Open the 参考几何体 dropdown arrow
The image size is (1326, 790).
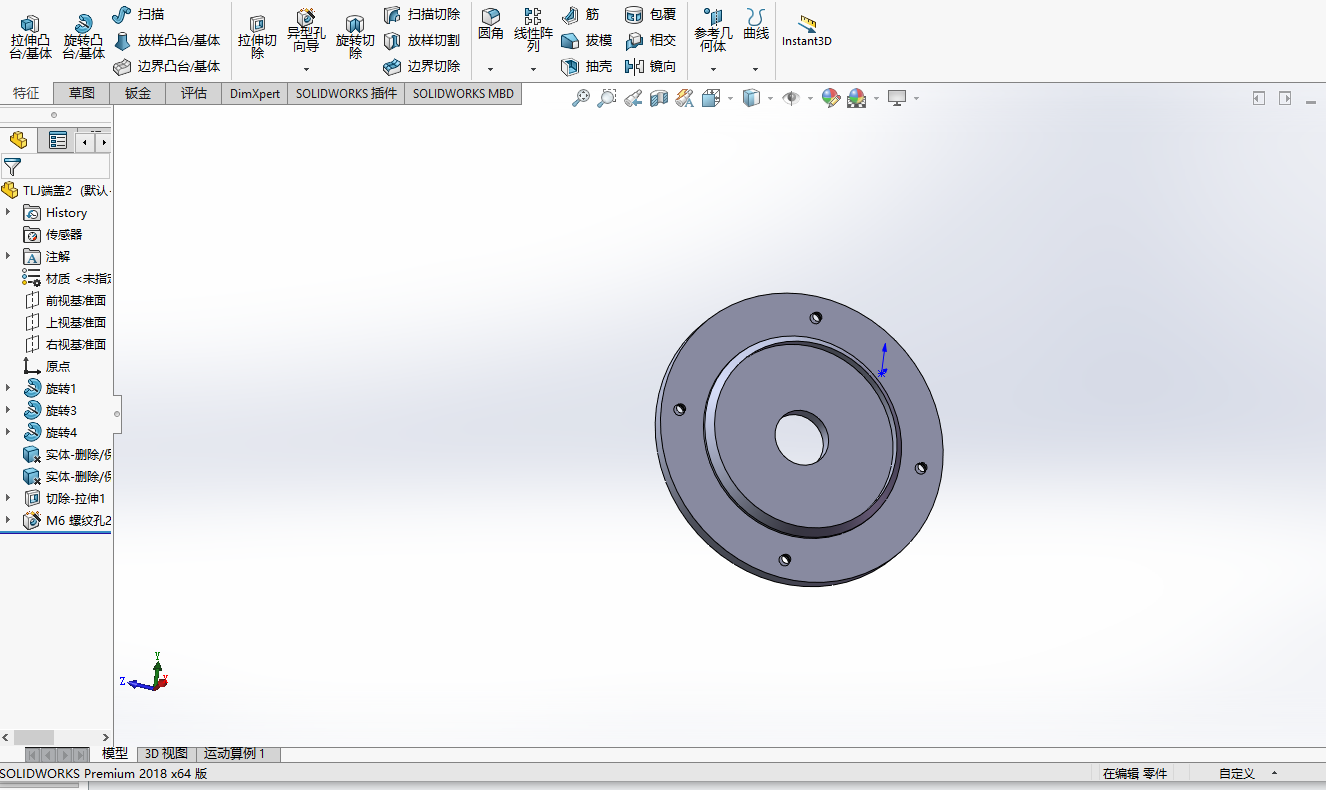click(713, 69)
